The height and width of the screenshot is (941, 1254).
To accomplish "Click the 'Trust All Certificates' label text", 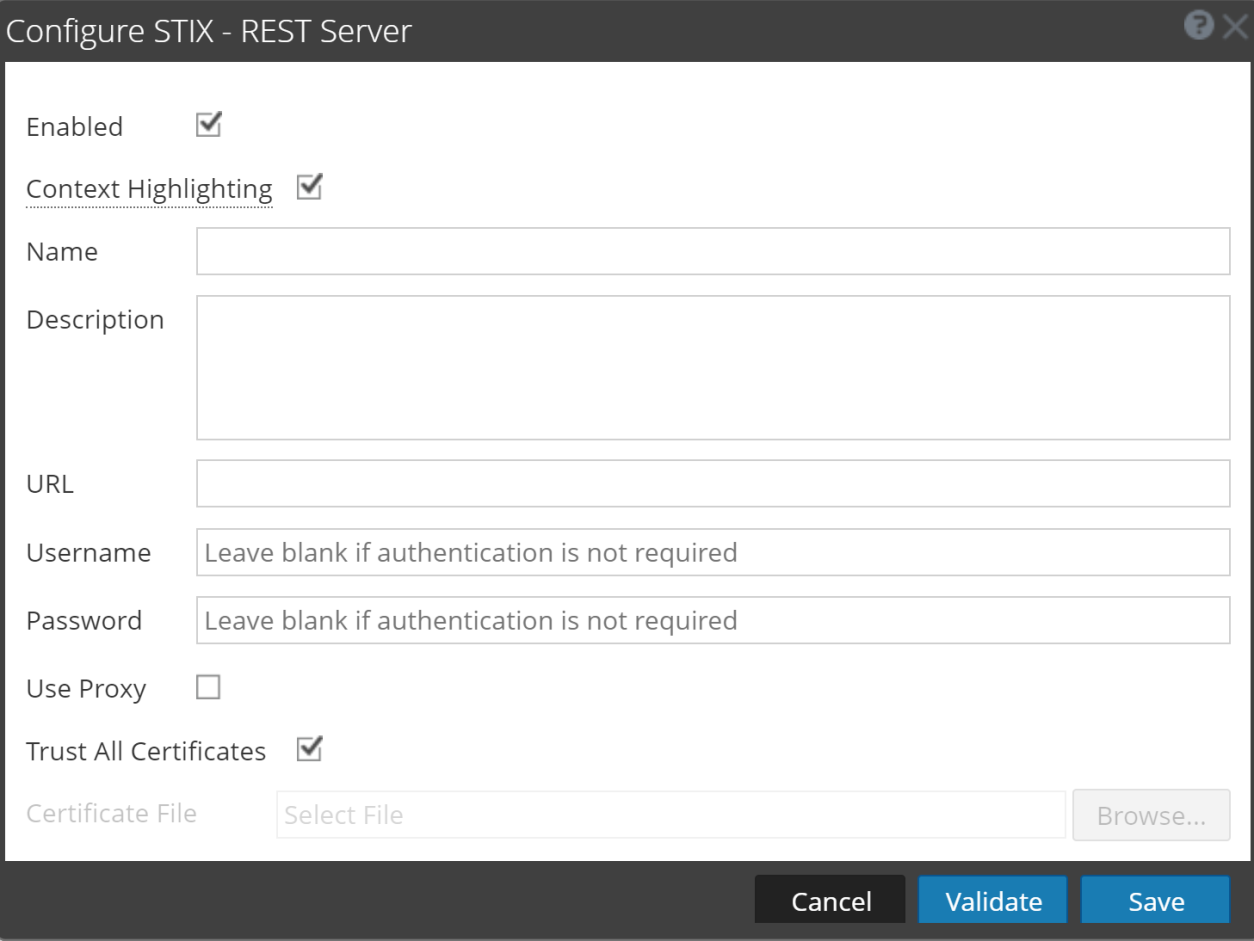I will point(146,751).
